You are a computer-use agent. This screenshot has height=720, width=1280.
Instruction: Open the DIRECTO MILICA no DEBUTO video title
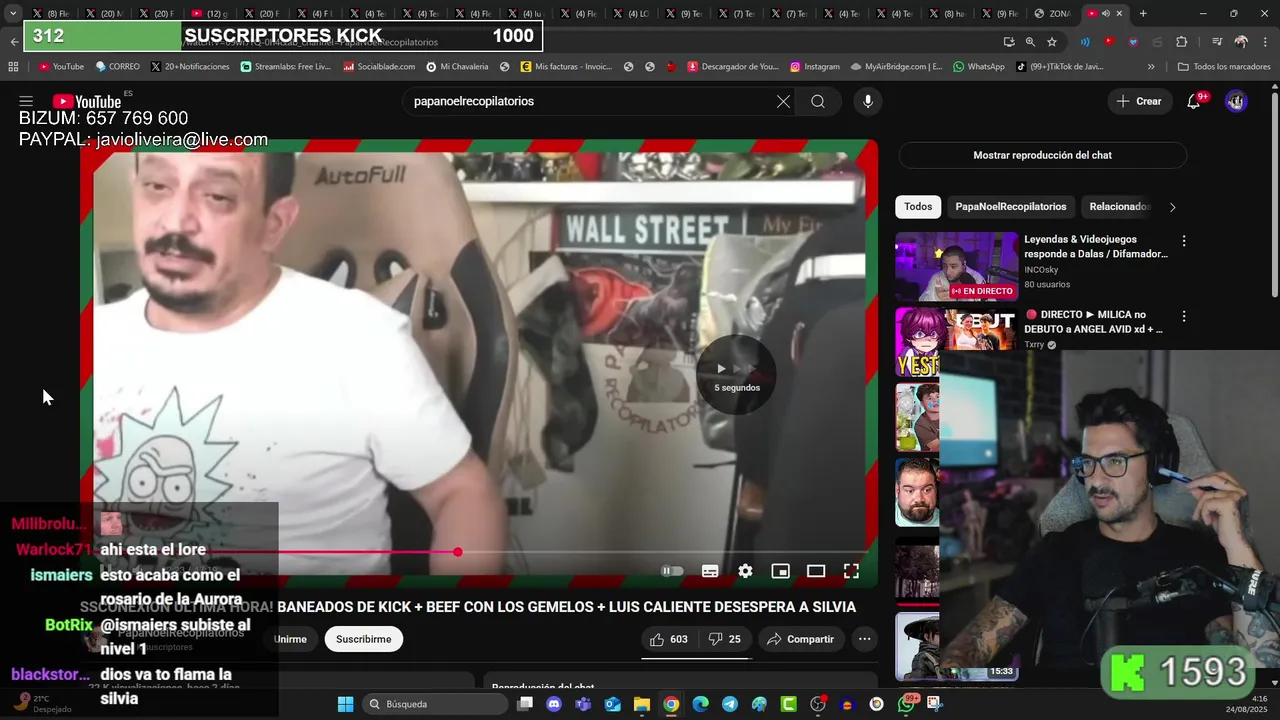tap(1093, 322)
